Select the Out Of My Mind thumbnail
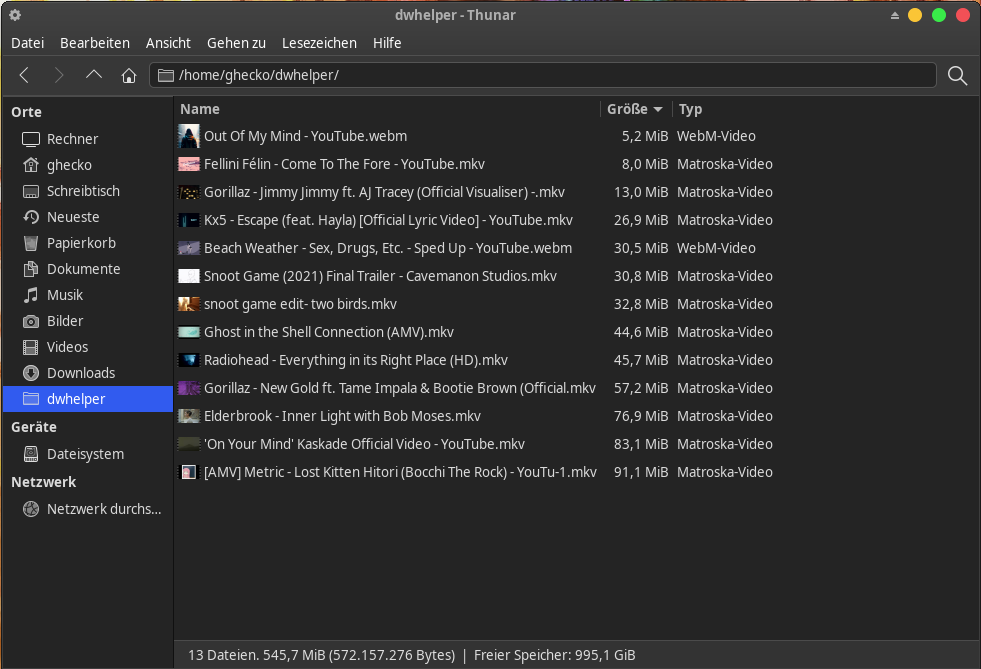Image resolution: width=981 pixels, height=669 pixels. tap(188, 136)
